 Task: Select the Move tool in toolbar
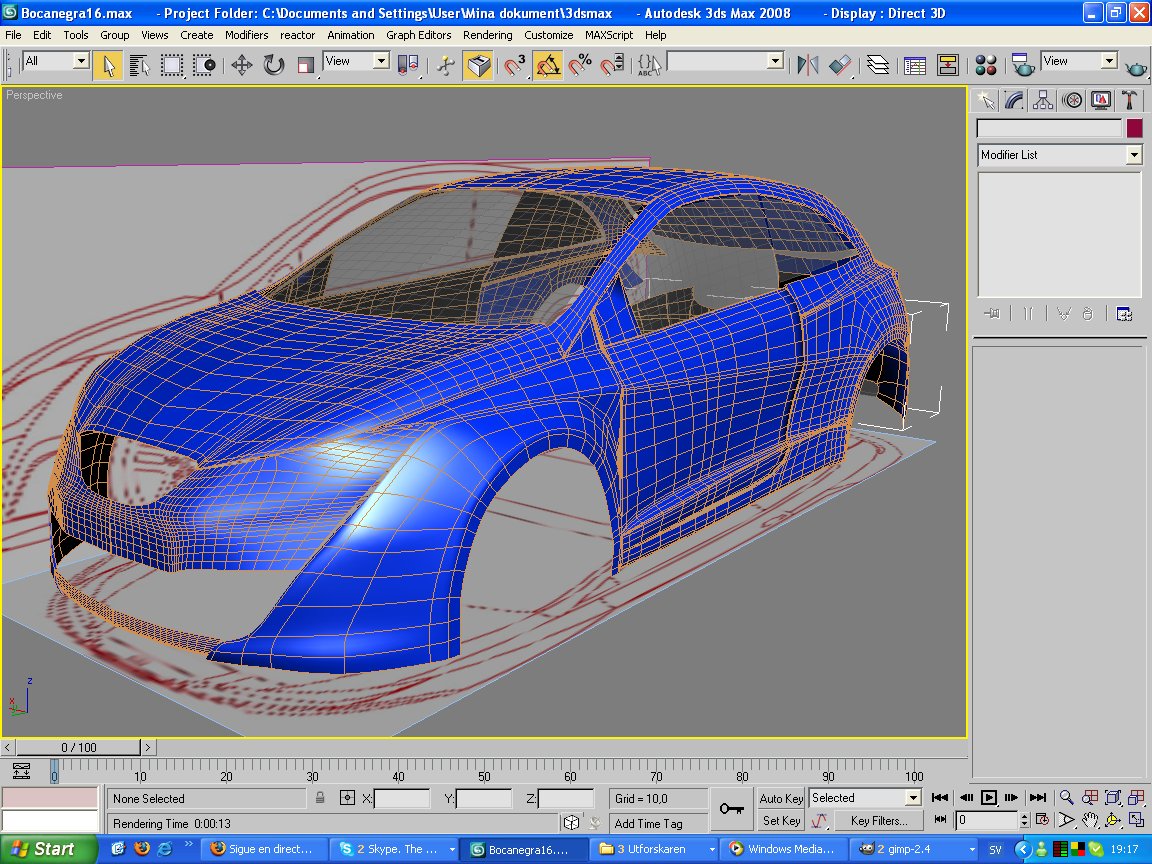(241, 66)
